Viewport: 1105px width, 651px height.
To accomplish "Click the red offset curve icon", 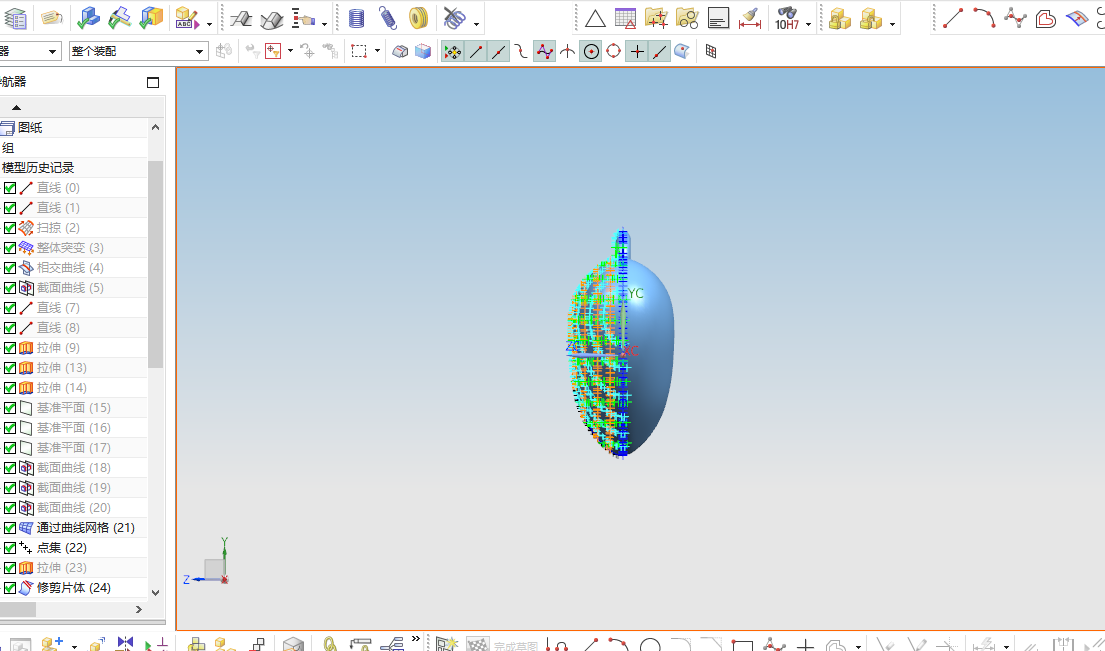I will pyautogui.click(x=1046, y=18).
